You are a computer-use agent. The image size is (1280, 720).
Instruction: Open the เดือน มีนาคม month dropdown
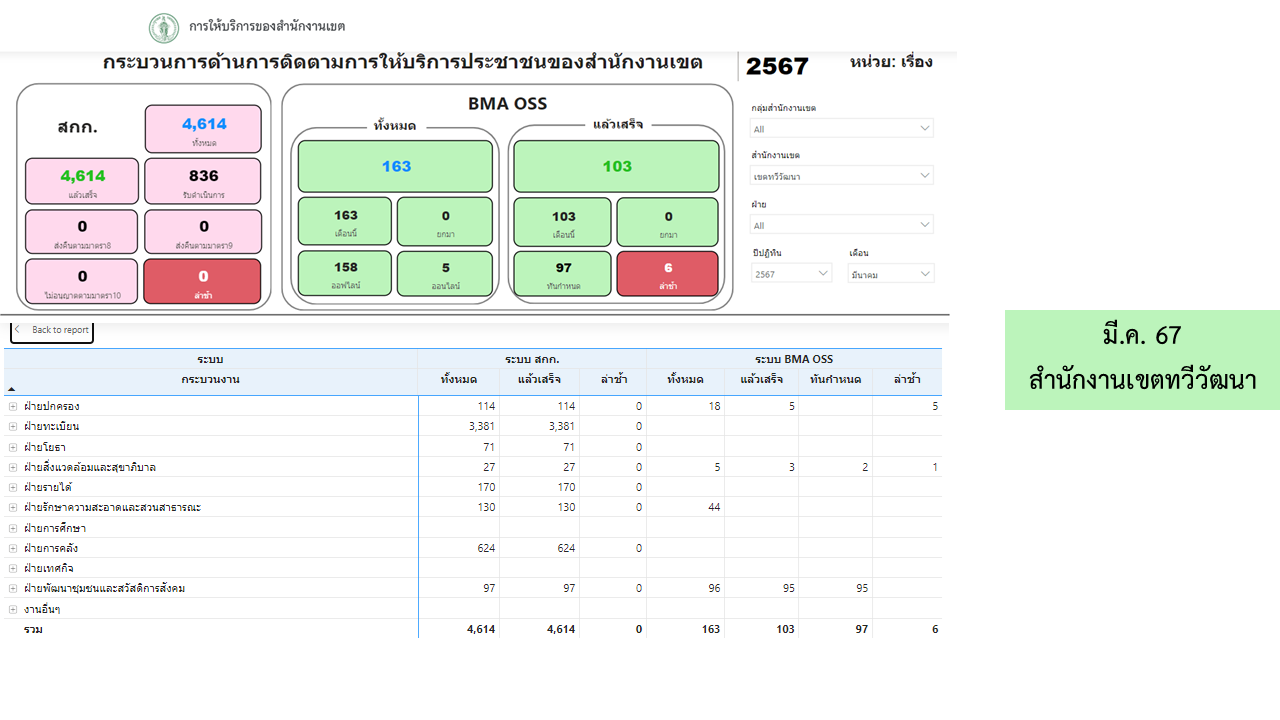pos(891,274)
